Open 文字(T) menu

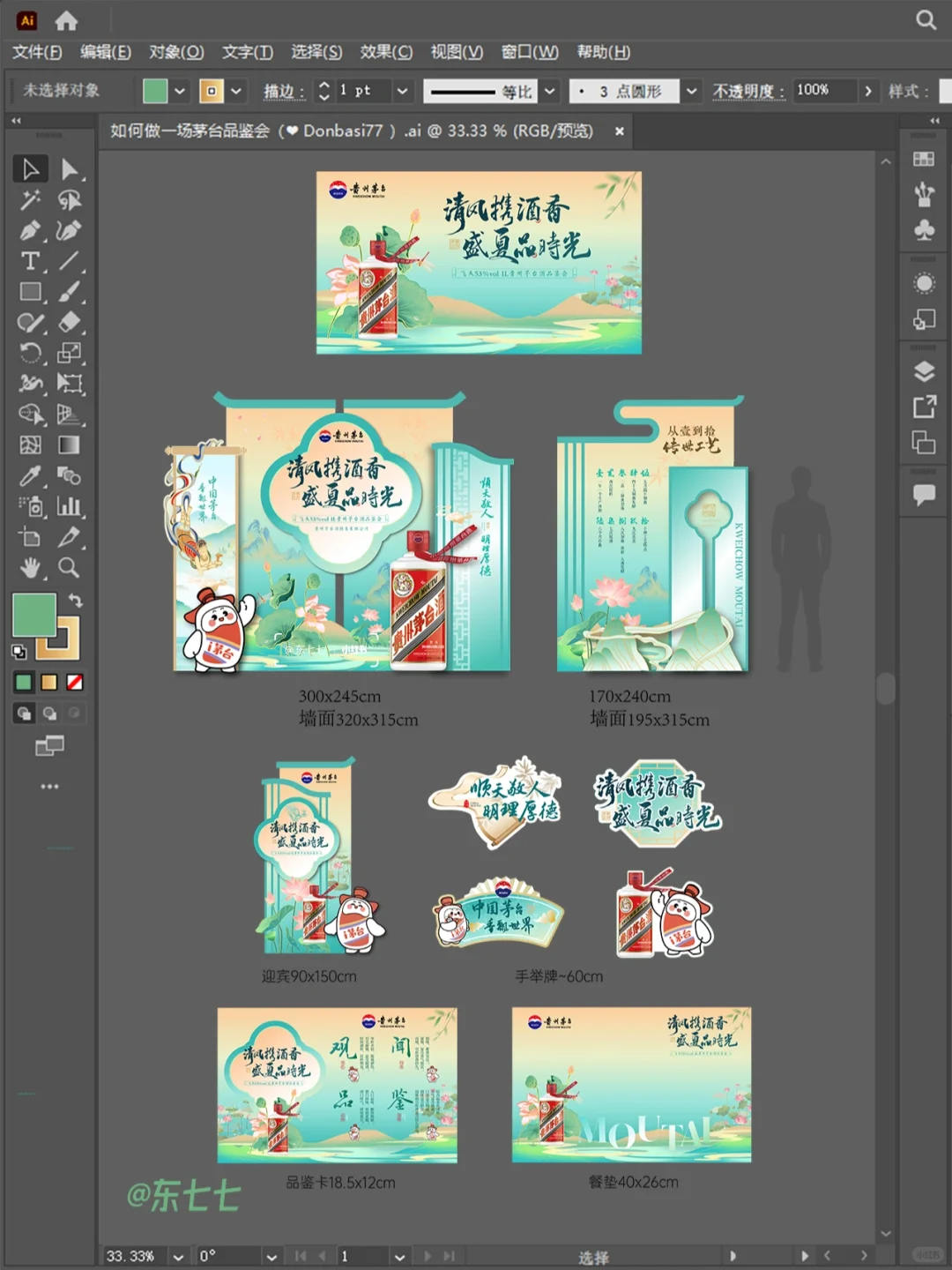248,52
